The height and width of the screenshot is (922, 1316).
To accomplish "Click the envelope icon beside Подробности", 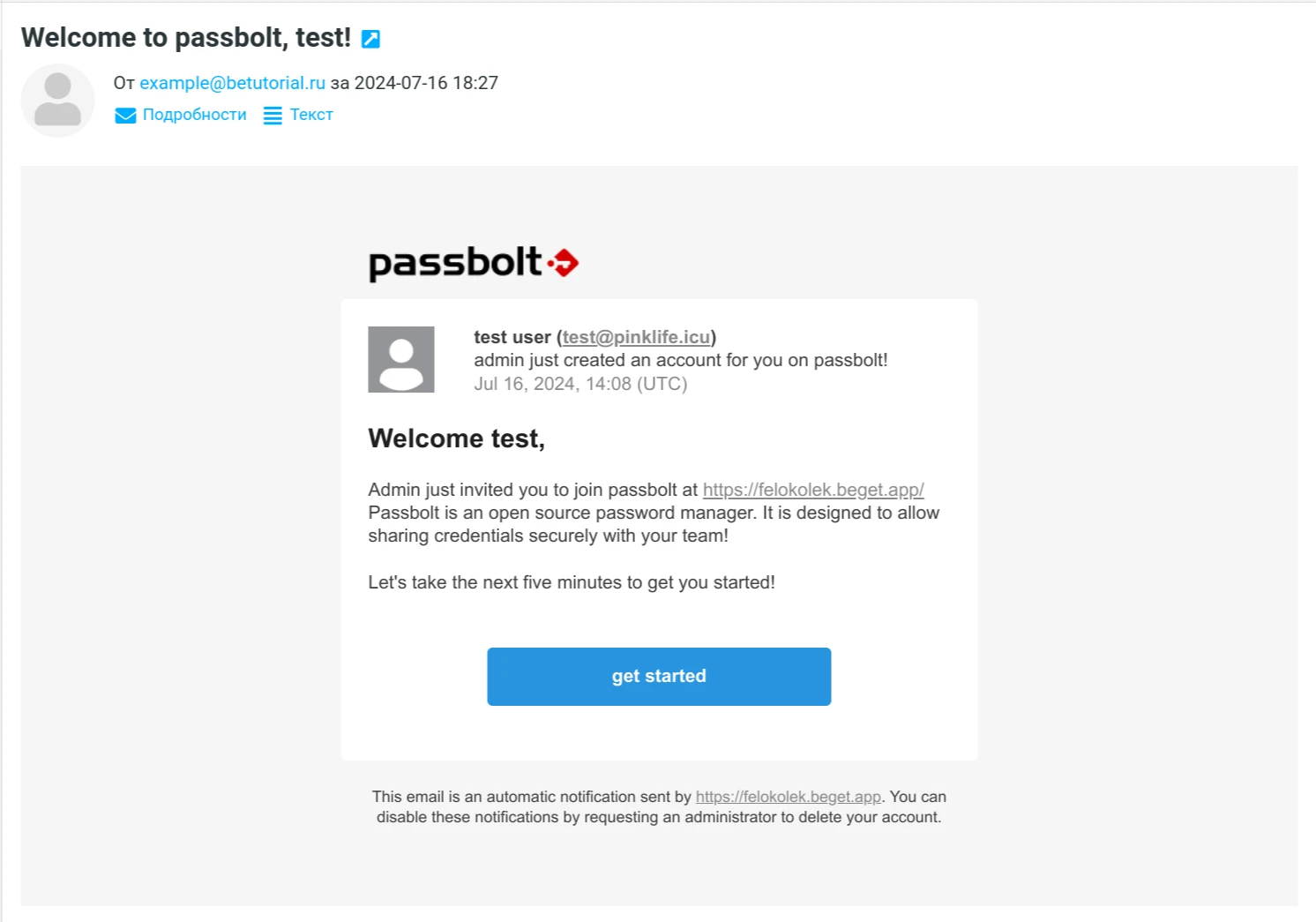I will (125, 116).
